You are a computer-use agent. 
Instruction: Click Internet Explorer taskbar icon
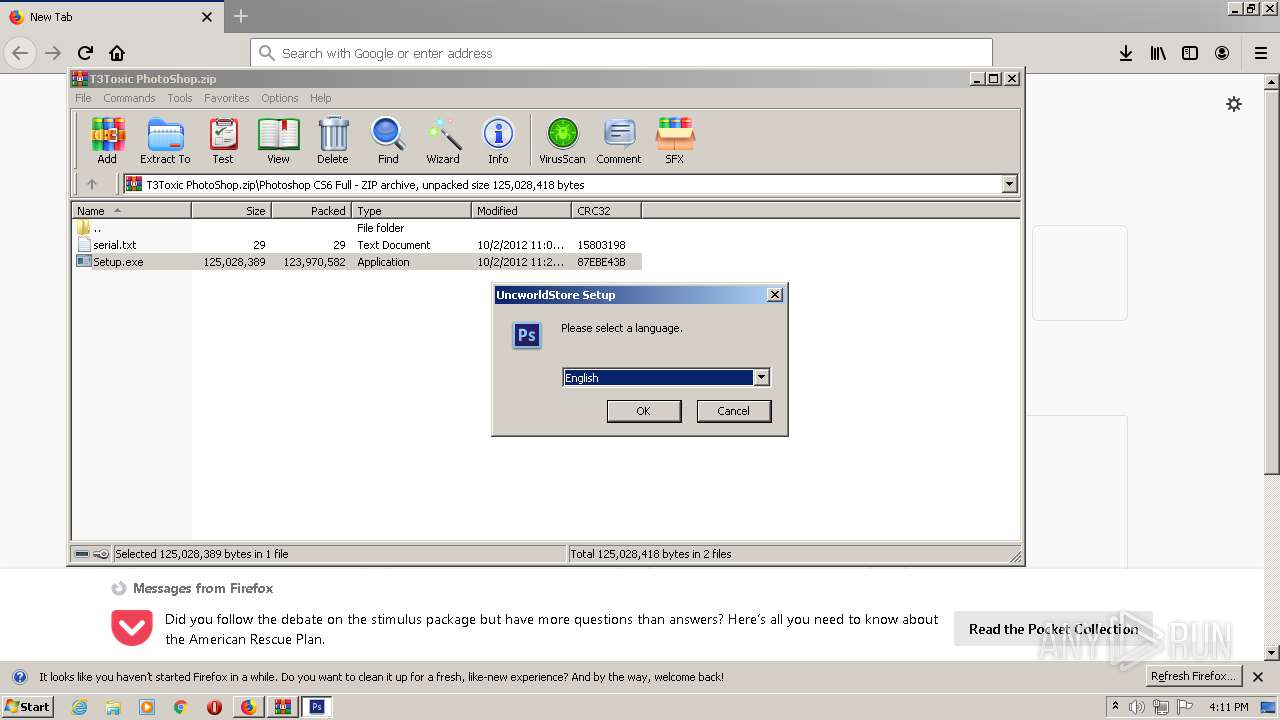pyautogui.click(x=79, y=707)
